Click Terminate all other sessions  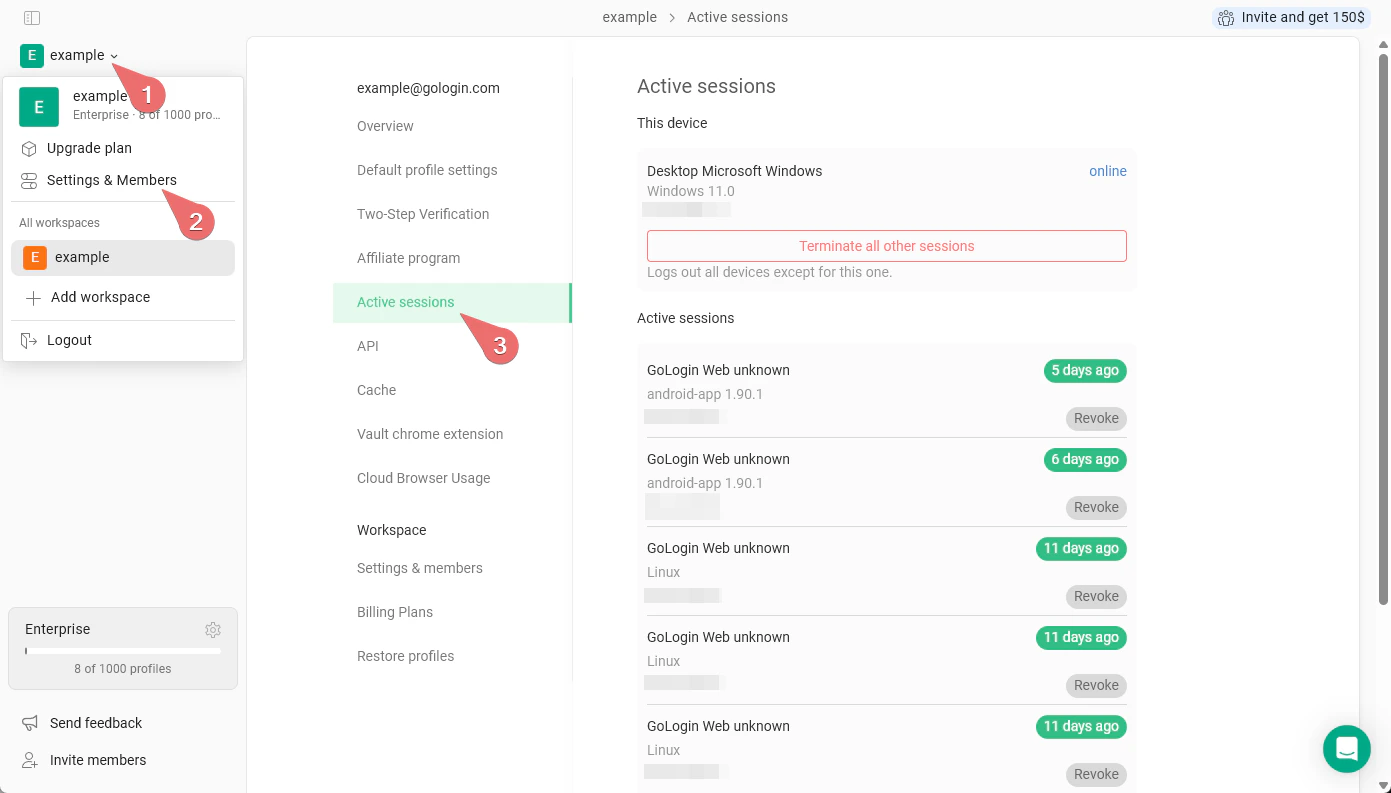click(886, 245)
